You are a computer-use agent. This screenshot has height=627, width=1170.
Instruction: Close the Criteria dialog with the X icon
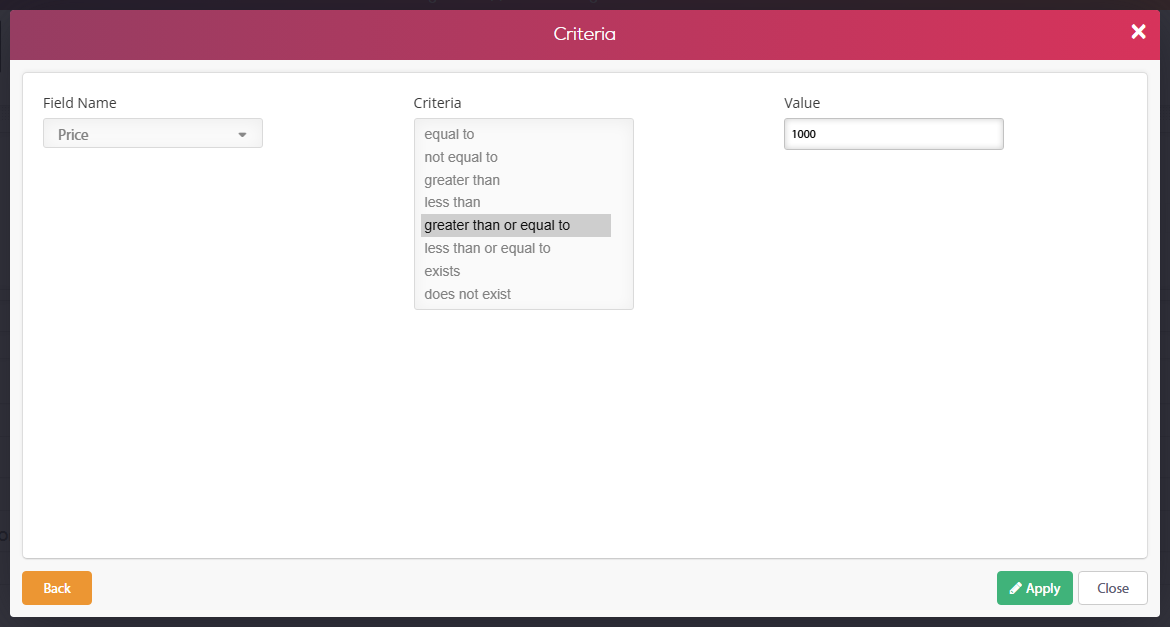point(1138,31)
